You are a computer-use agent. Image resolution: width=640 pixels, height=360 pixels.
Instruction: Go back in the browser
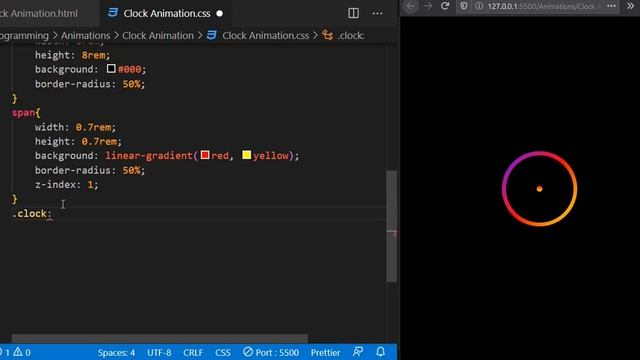(411, 6)
